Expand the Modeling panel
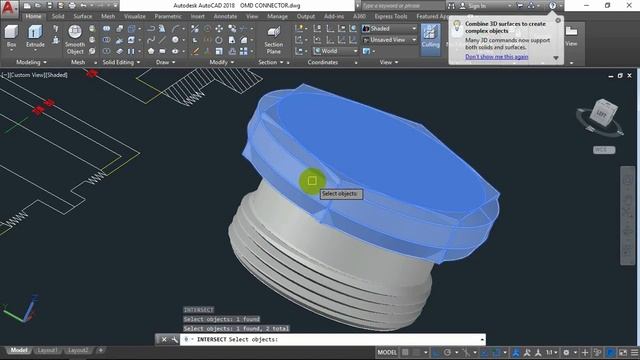The width and height of the screenshot is (640, 360). (x=31, y=62)
